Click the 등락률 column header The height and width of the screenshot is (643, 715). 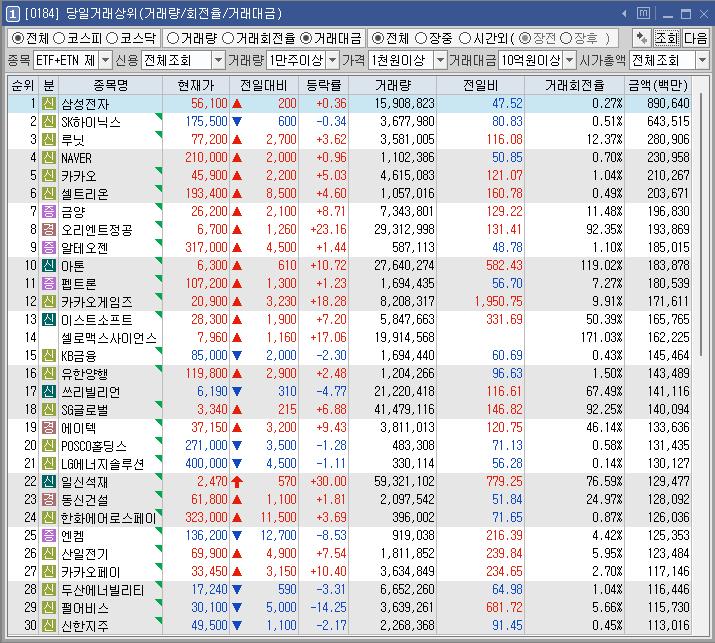coord(323,85)
